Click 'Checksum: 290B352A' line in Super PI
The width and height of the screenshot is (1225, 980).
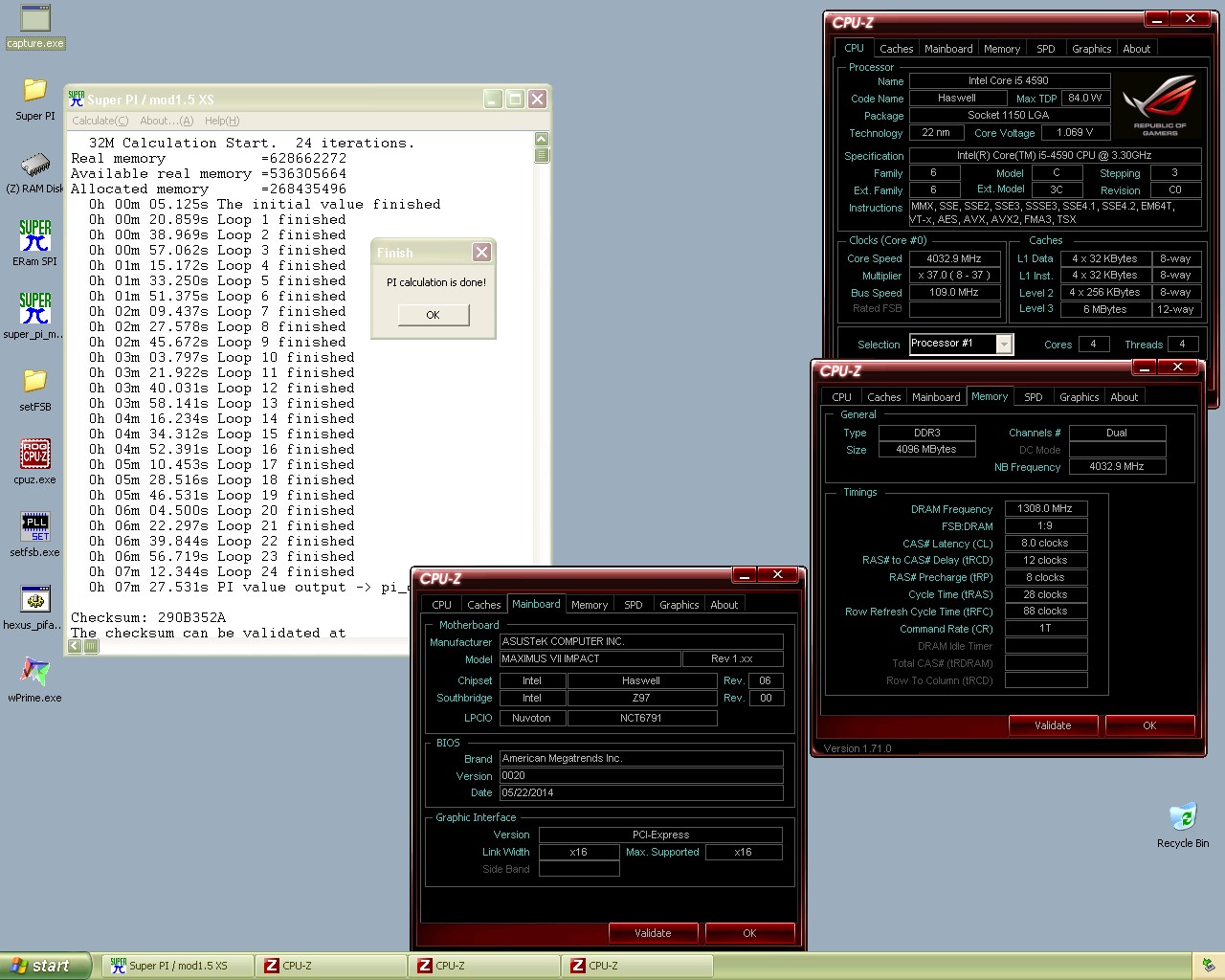click(148, 617)
